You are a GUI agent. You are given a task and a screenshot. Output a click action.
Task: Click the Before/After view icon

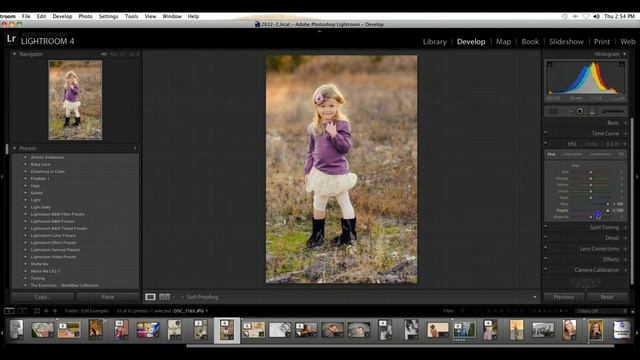pos(164,297)
